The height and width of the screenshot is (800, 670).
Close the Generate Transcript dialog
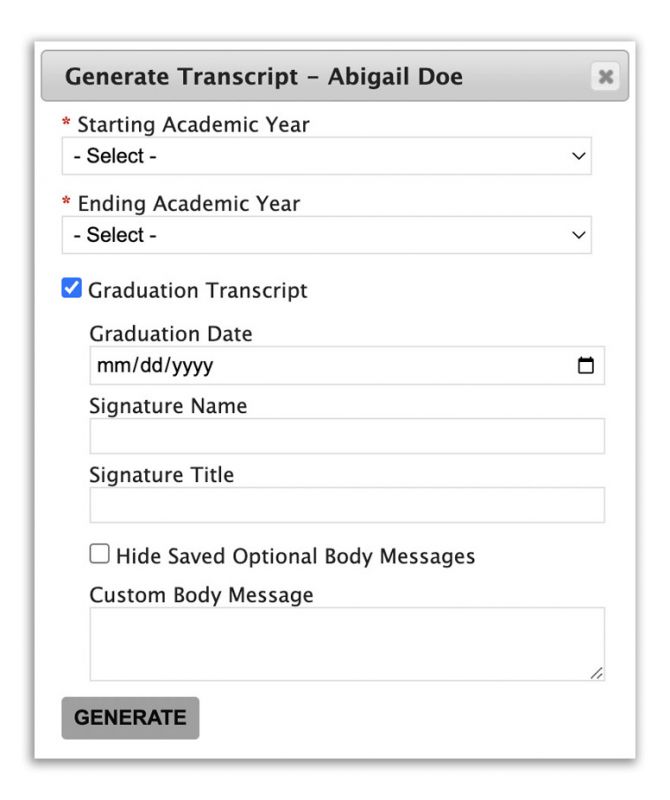(605, 77)
